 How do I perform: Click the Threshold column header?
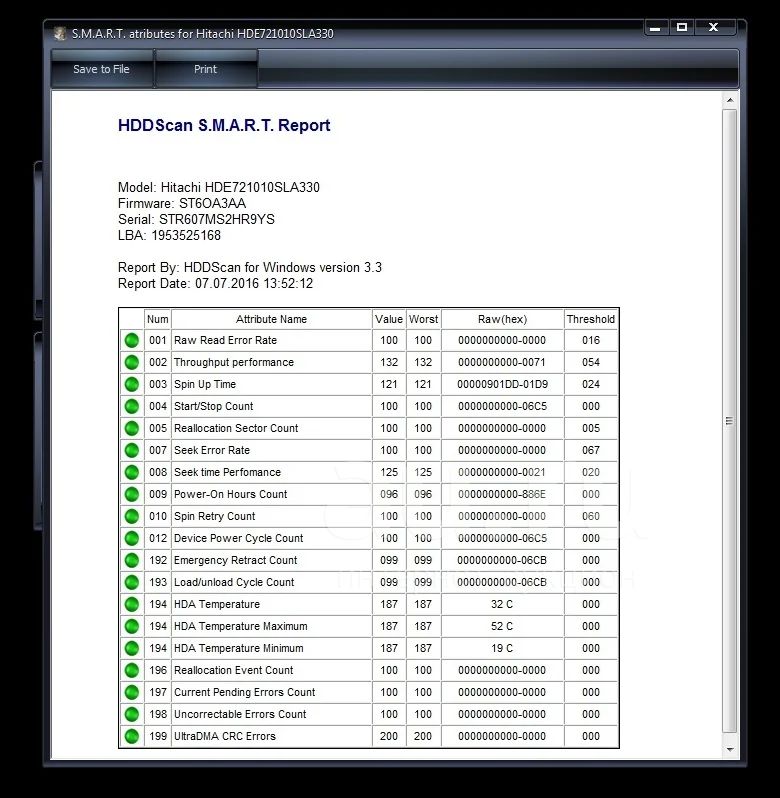coord(591,319)
